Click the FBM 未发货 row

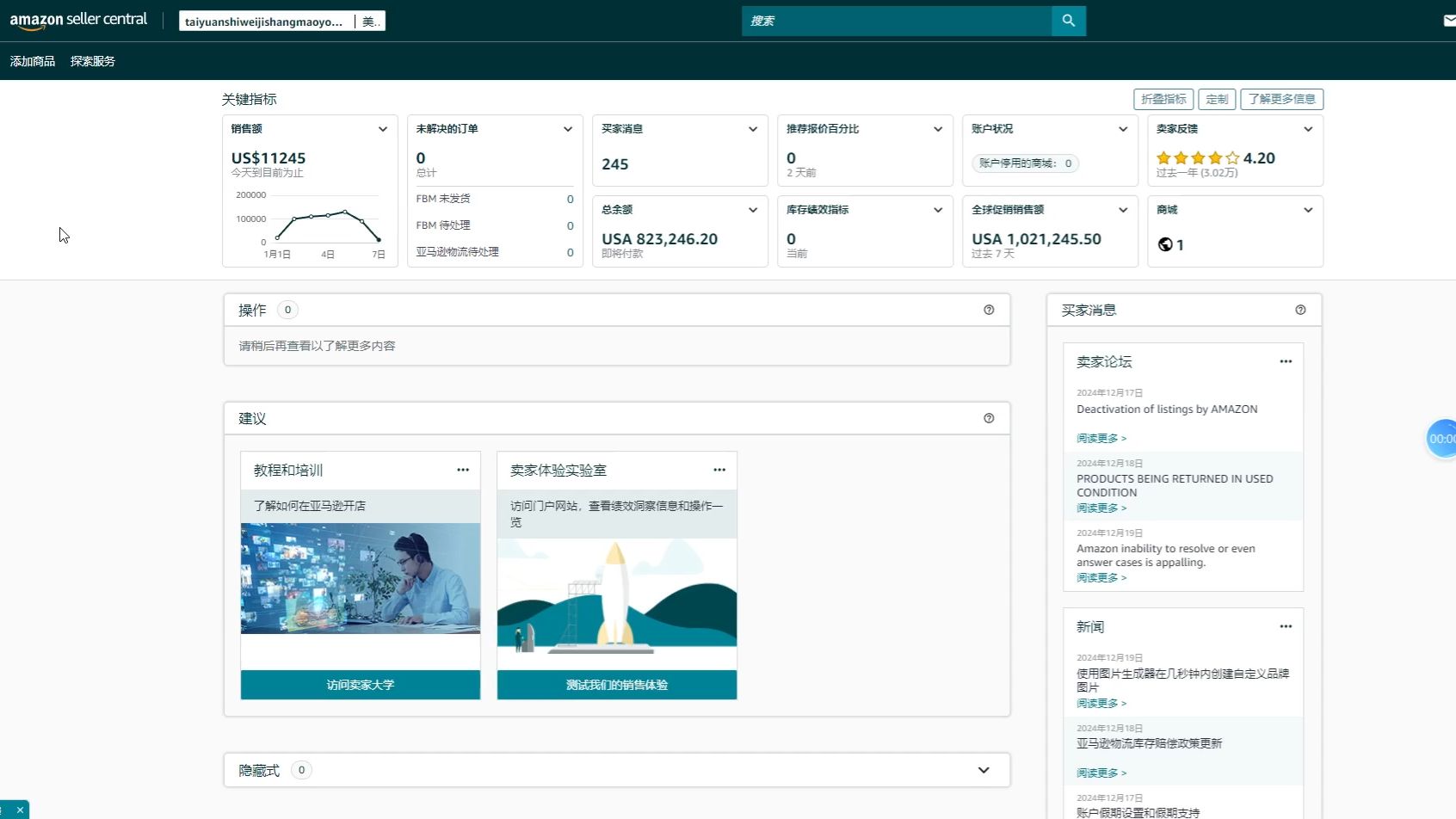point(495,199)
